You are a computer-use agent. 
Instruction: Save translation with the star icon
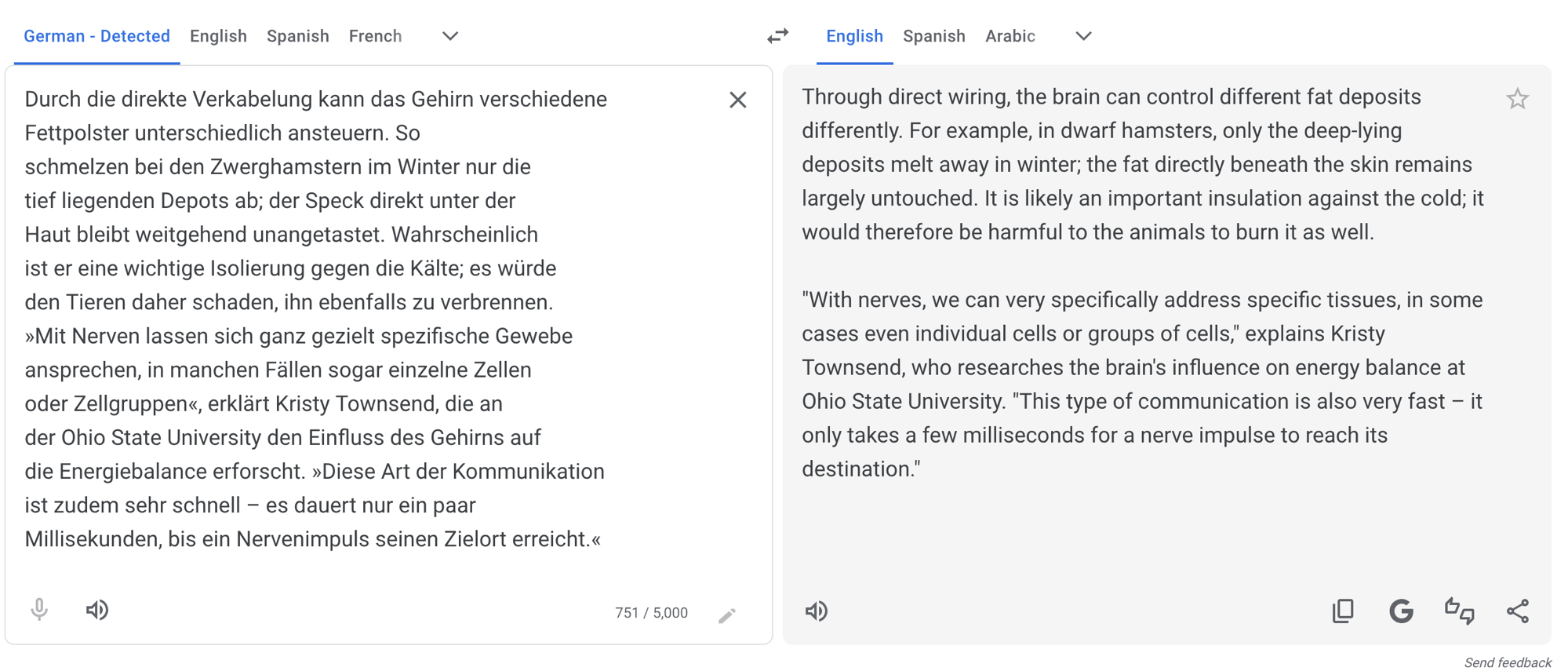click(x=1517, y=99)
